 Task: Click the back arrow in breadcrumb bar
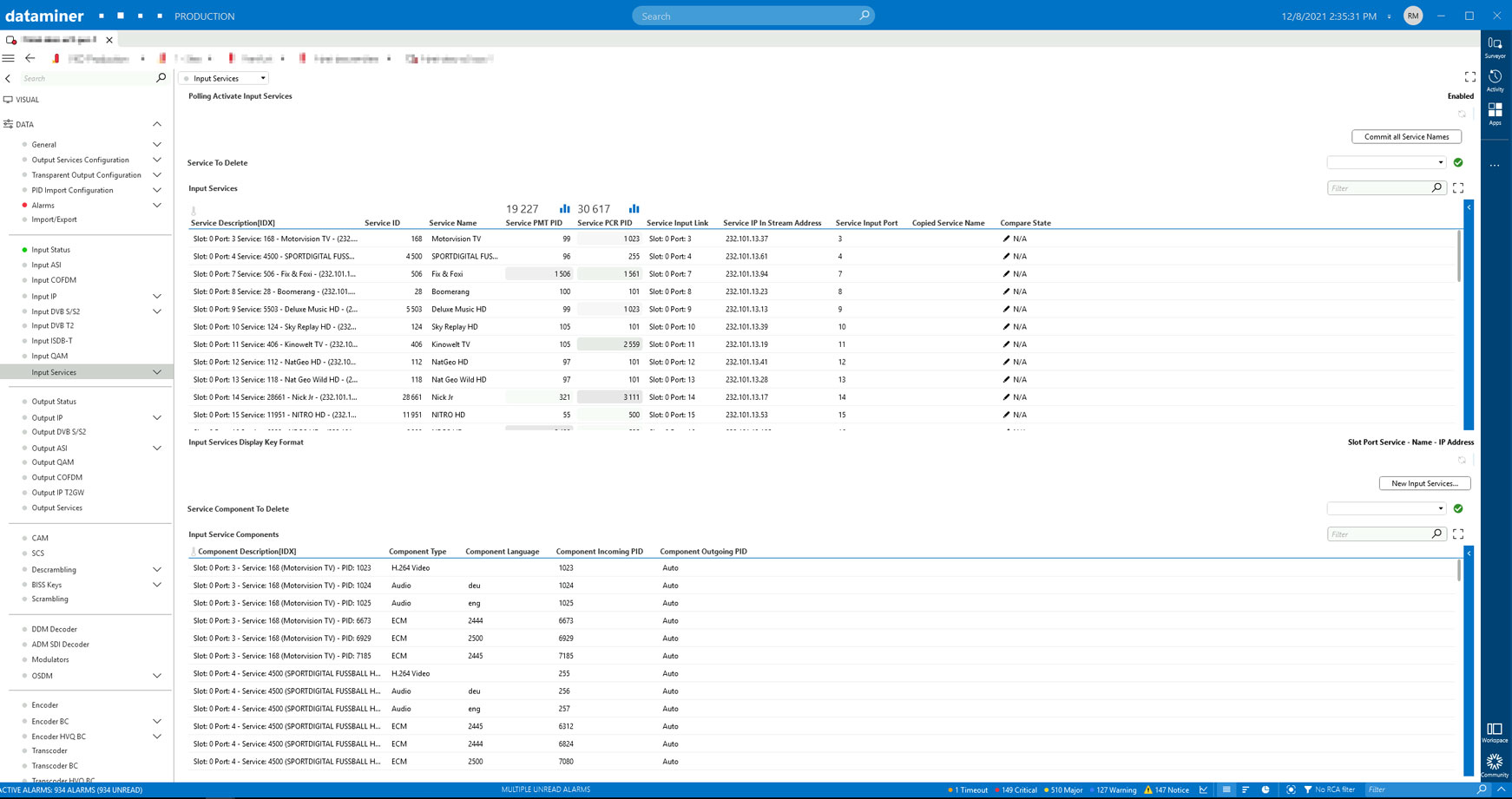pyautogui.click(x=30, y=58)
